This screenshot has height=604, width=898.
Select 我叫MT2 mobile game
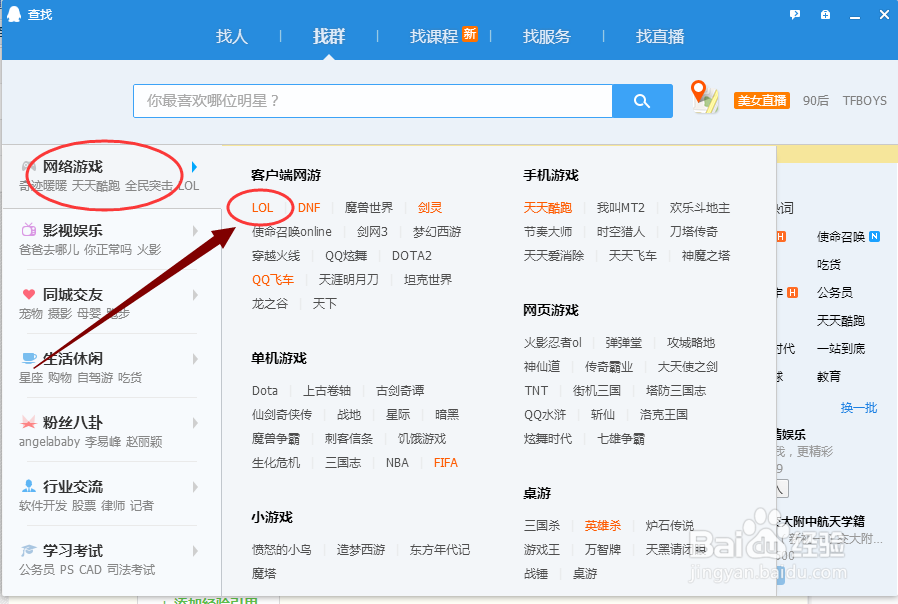coord(621,208)
